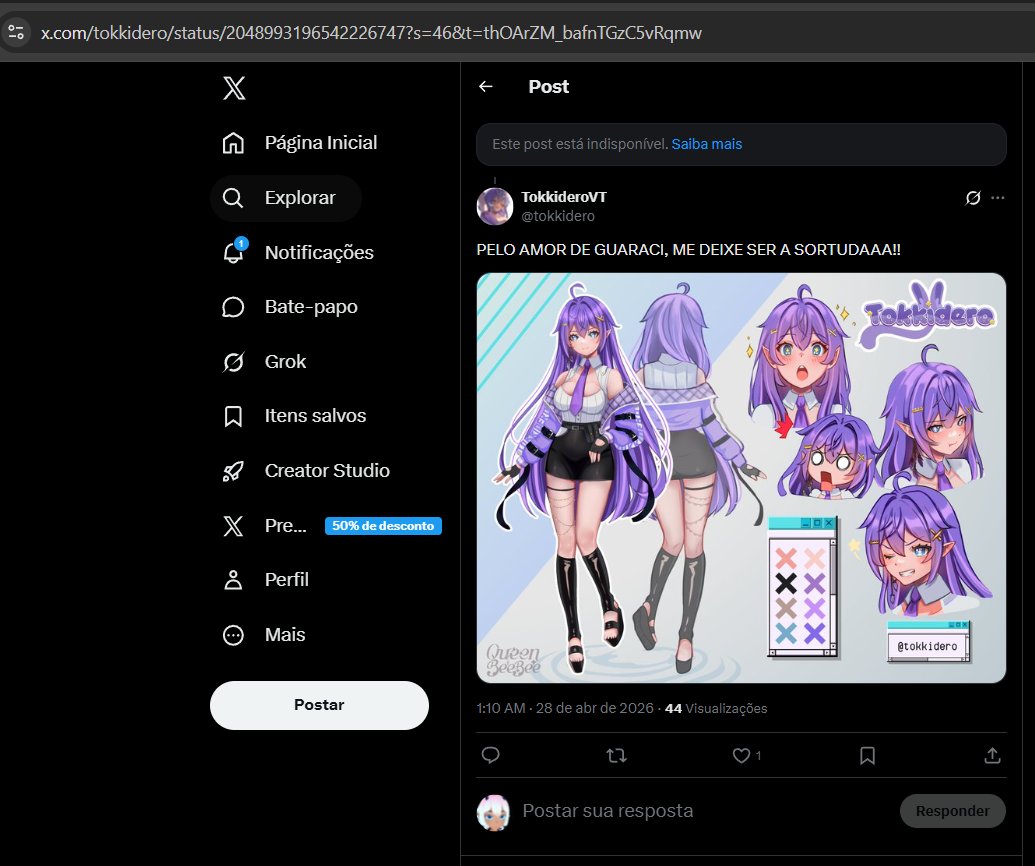Screen dimensions: 1035x866
Task: Click the site information icon in the address bar
Action: pyautogui.click(x=16, y=32)
